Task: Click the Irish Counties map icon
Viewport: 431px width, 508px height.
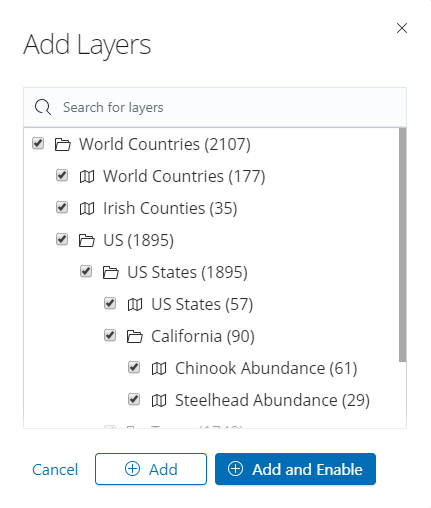Action: coord(87,209)
